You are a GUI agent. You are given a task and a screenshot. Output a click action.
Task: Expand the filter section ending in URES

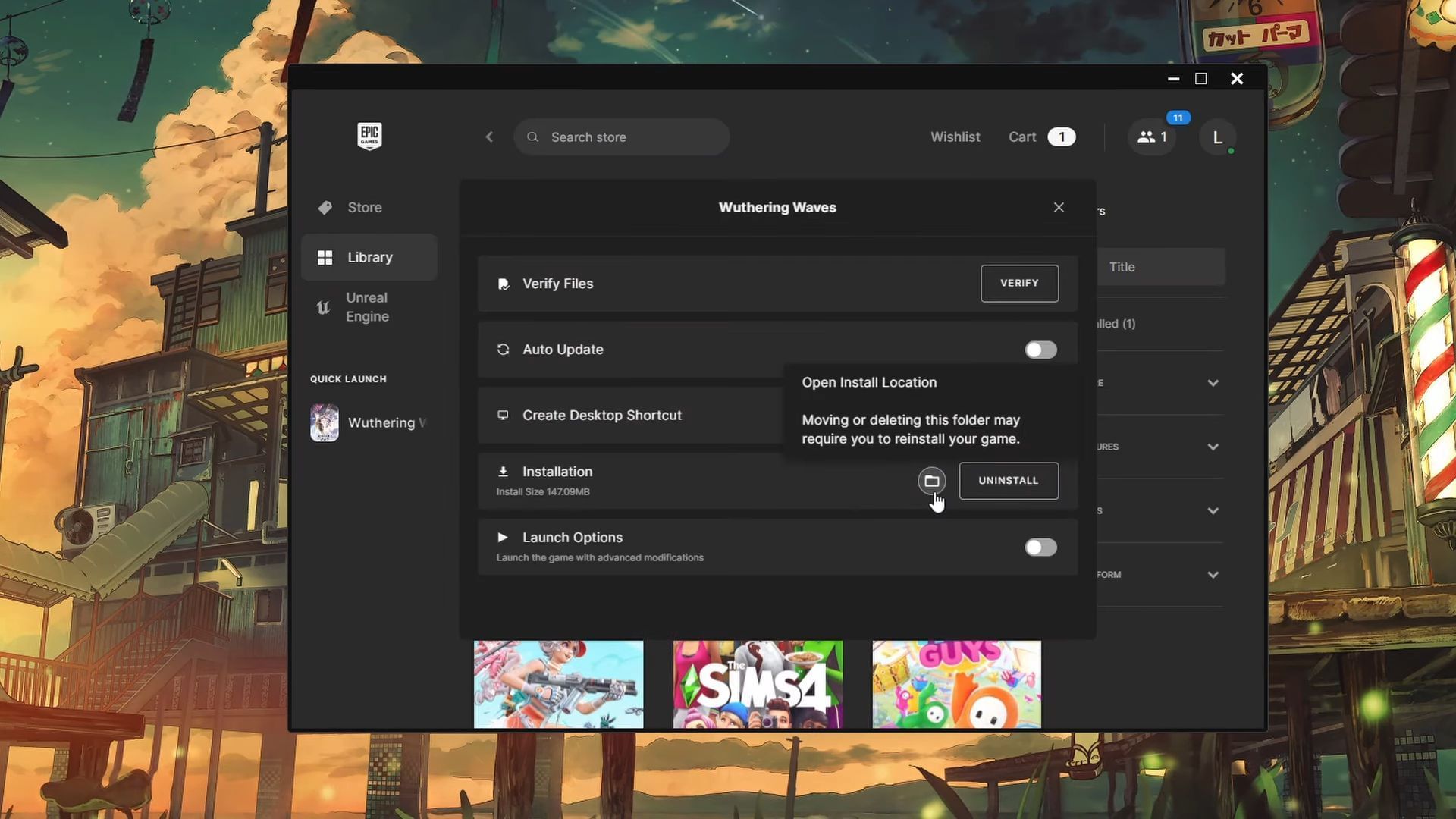click(1160, 447)
